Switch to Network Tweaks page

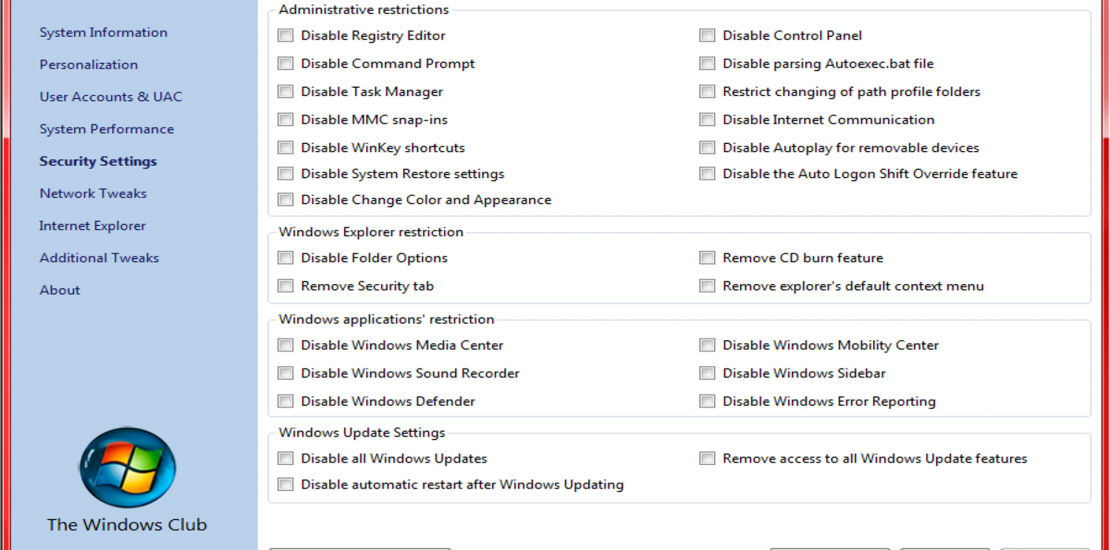(x=93, y=193)
